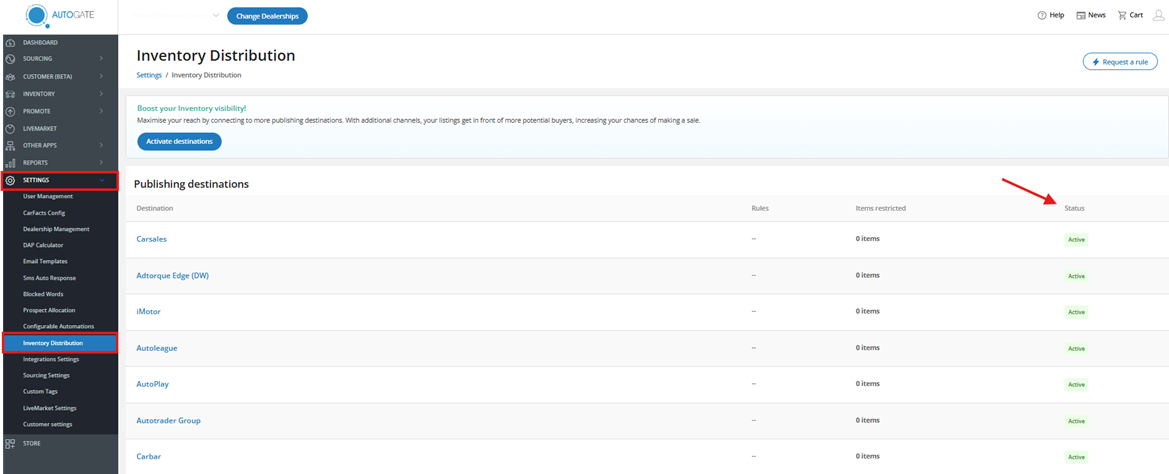Open the shopping Cart icon
The image size is (1169, 474).
1122,16
